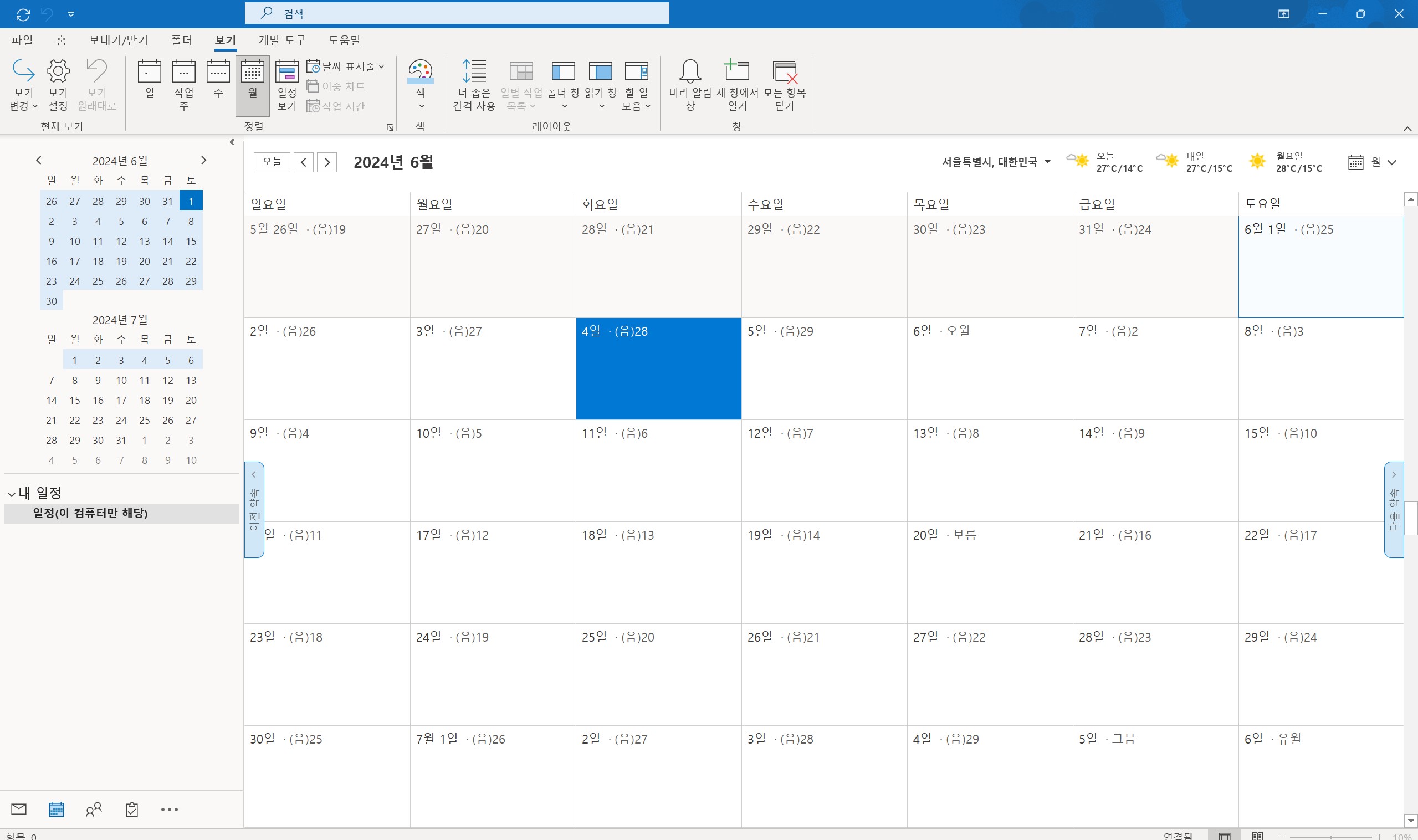Go to previous month in mini calendar
Image resolution: width=1418 pixels, height=840 pixels.
click(x=38, y=161)
